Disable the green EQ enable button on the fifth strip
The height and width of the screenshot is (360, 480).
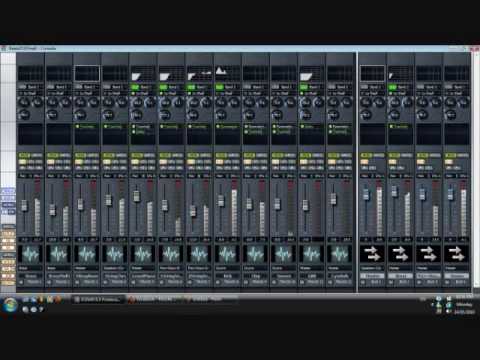tap(135, 87)
